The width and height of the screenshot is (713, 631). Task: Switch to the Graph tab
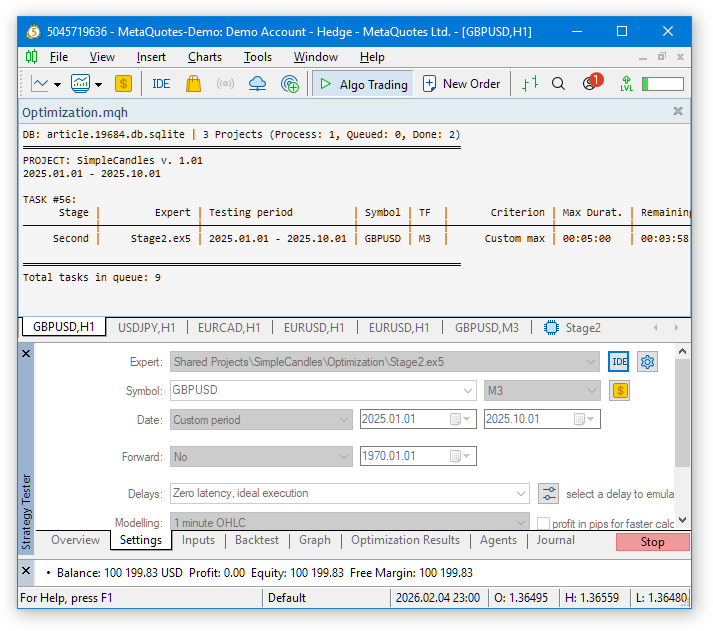315,540
